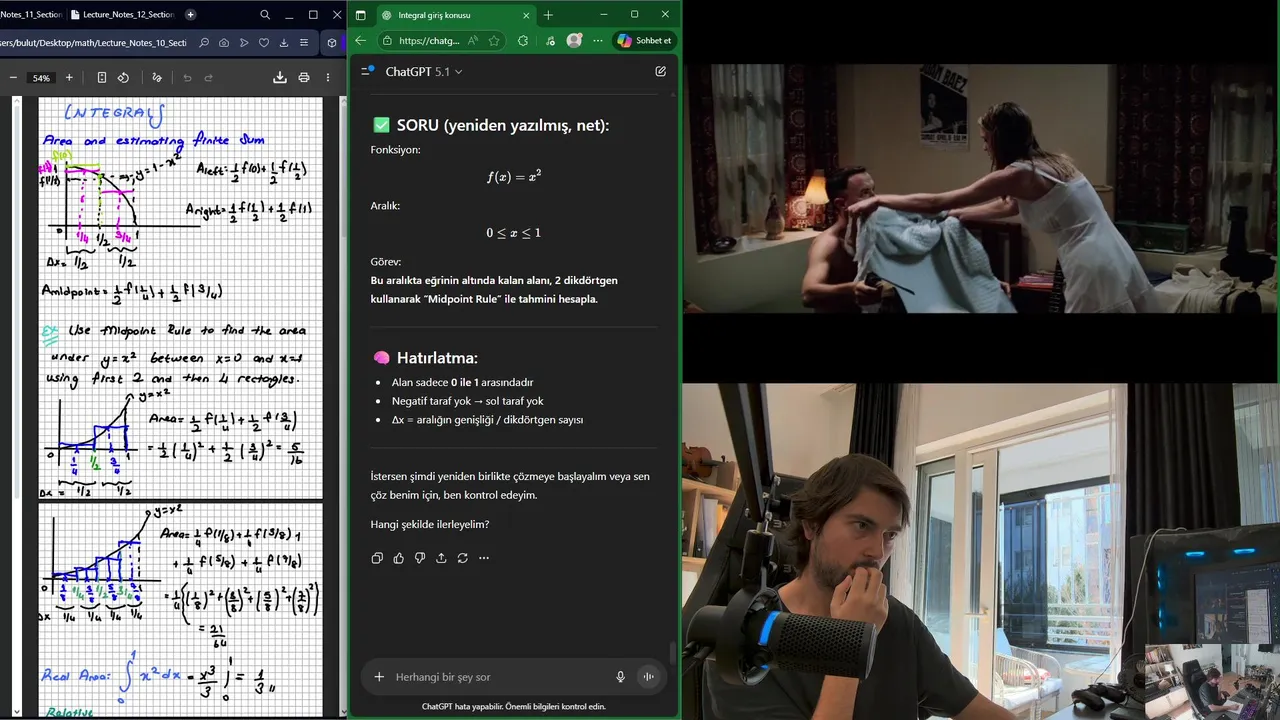Viewport: 1280px width, 720px height.
Task: Activate the PDF draw annotation tool
Action: [157, 77]
